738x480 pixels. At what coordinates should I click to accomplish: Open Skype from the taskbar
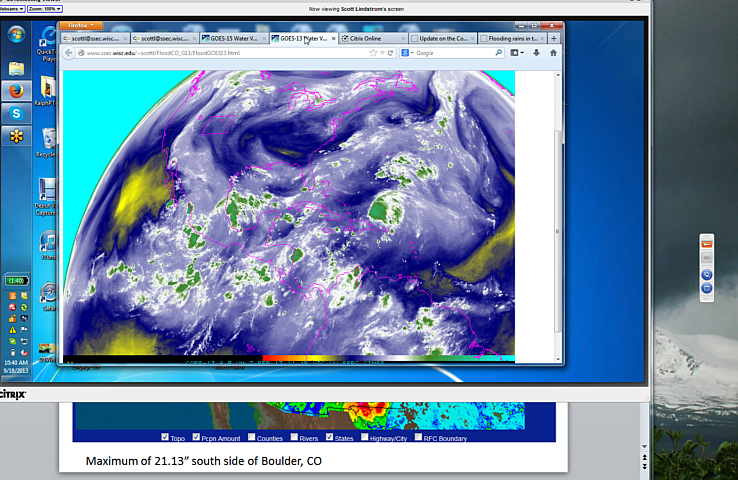click(16, 113)
